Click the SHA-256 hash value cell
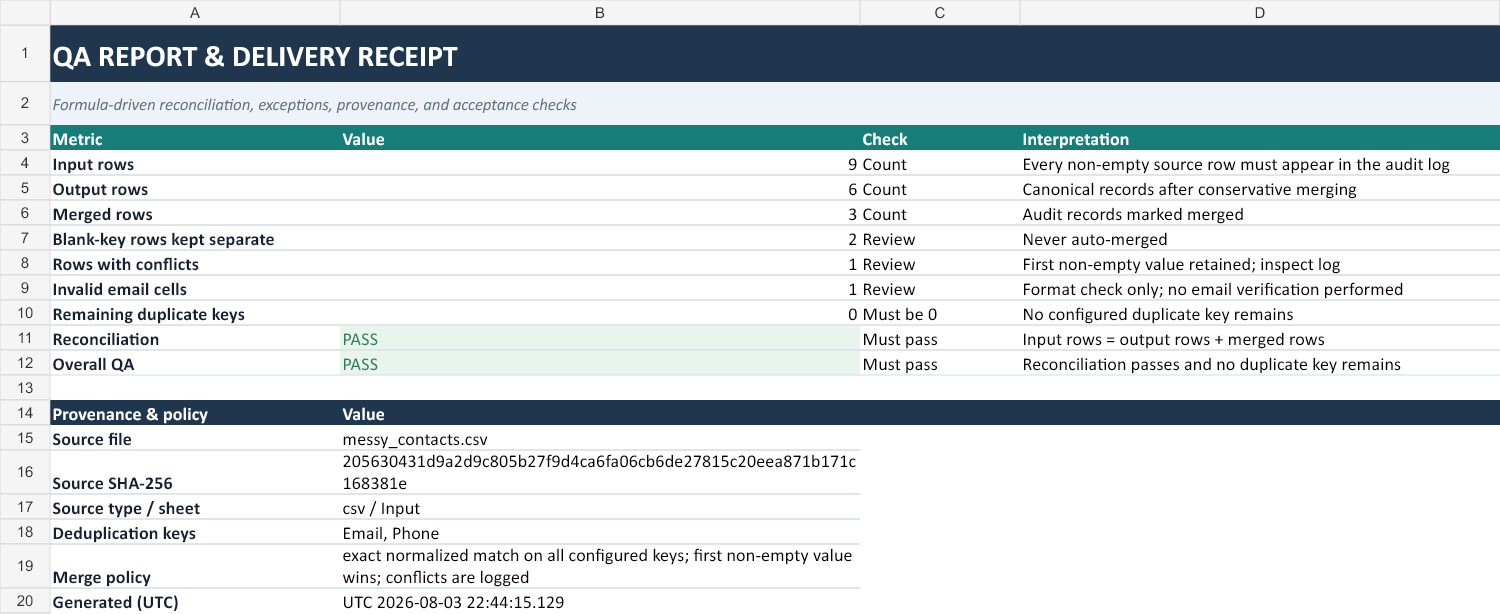This screenshot has height=614, width=1500. click(x=600, y=472)
